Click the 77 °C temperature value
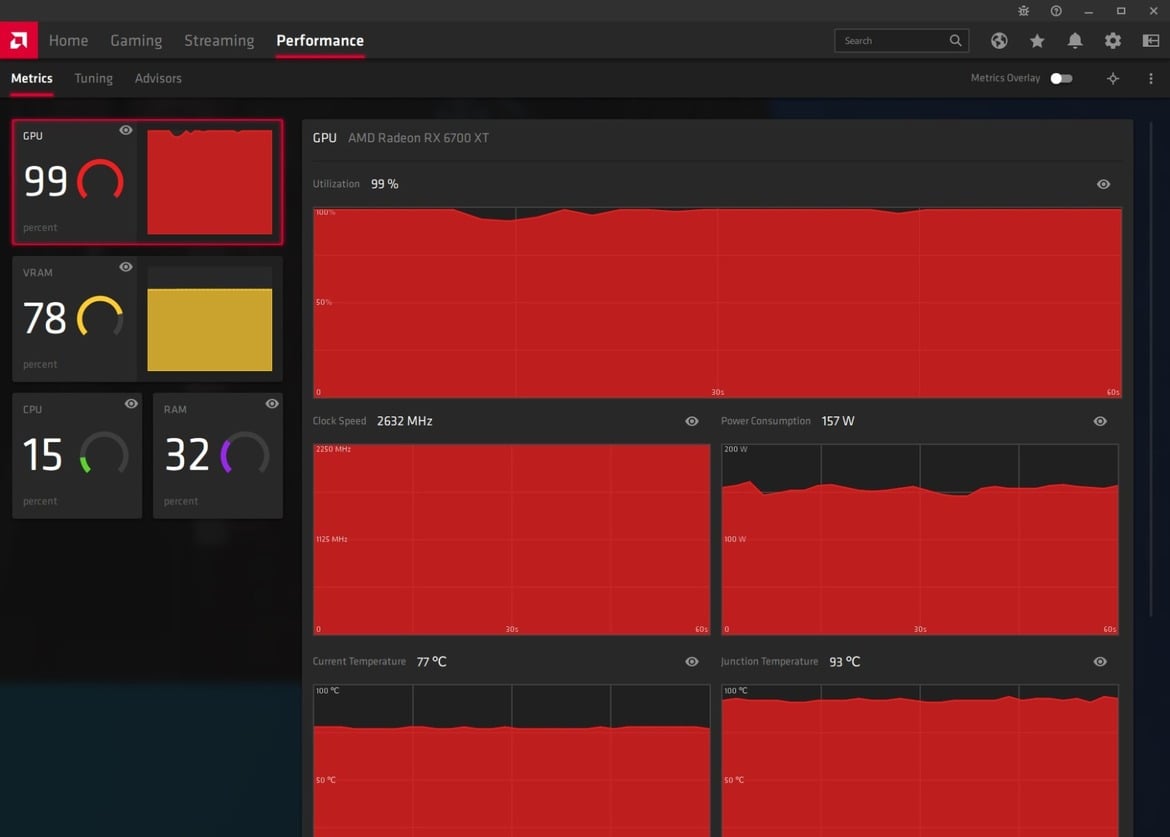Viewport: 1170px width, 837px height. coord(431,662)
